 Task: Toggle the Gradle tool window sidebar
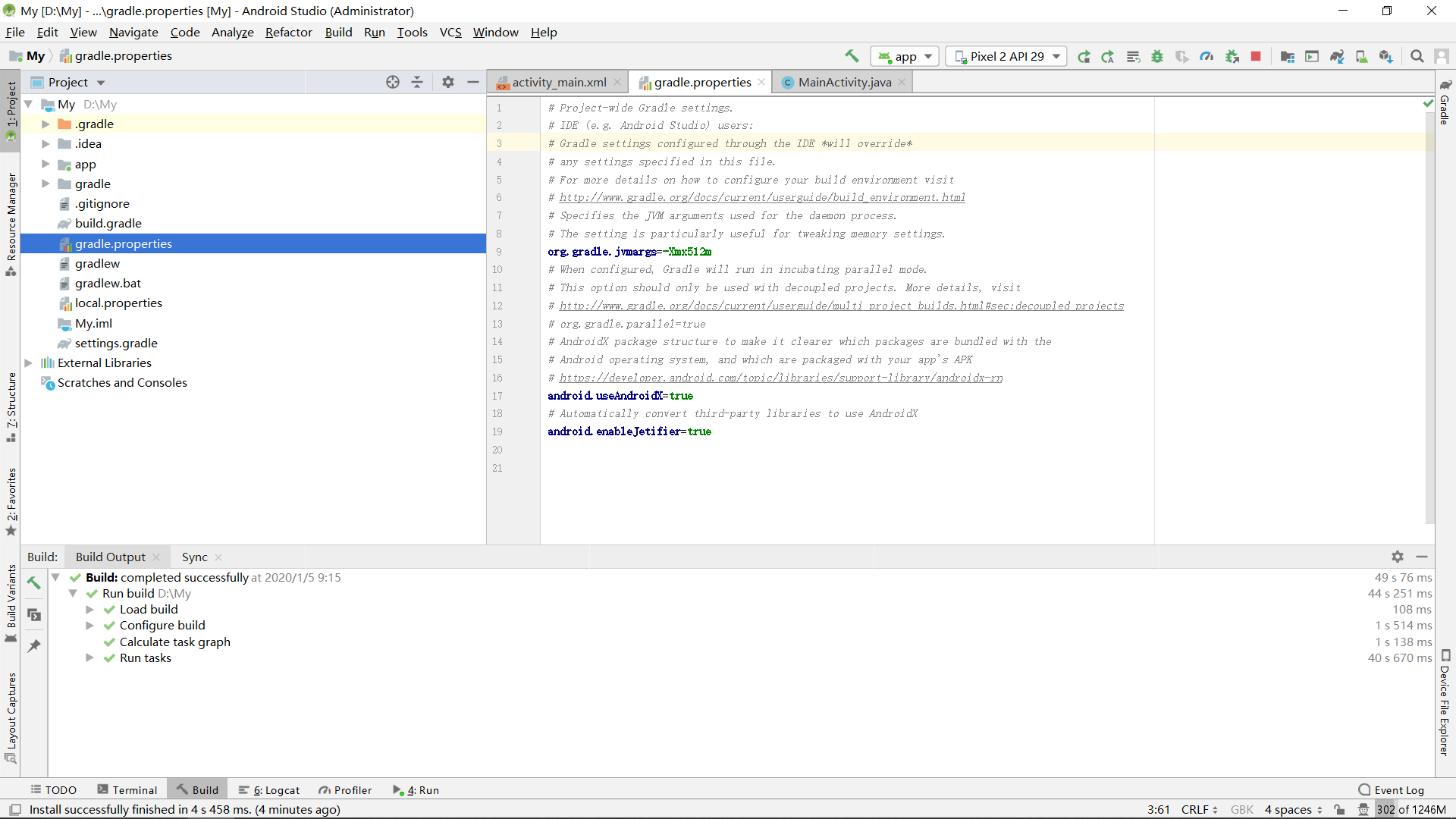pyautogui.click(x=1445, y=102)
